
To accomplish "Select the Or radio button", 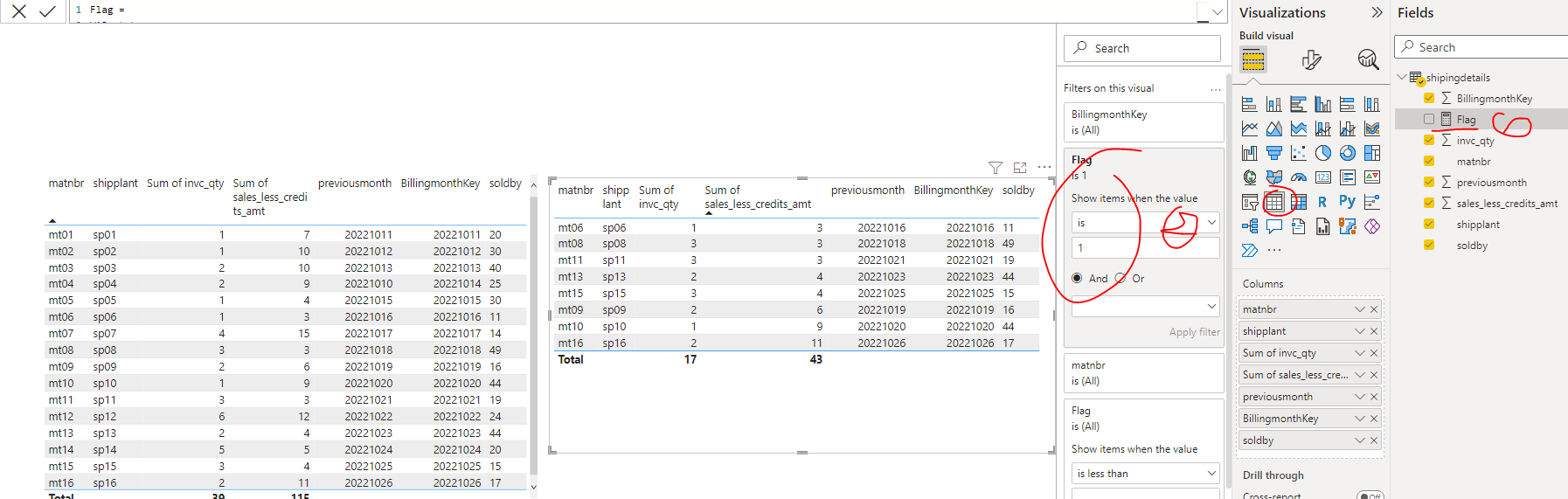I will [1120, 278].
